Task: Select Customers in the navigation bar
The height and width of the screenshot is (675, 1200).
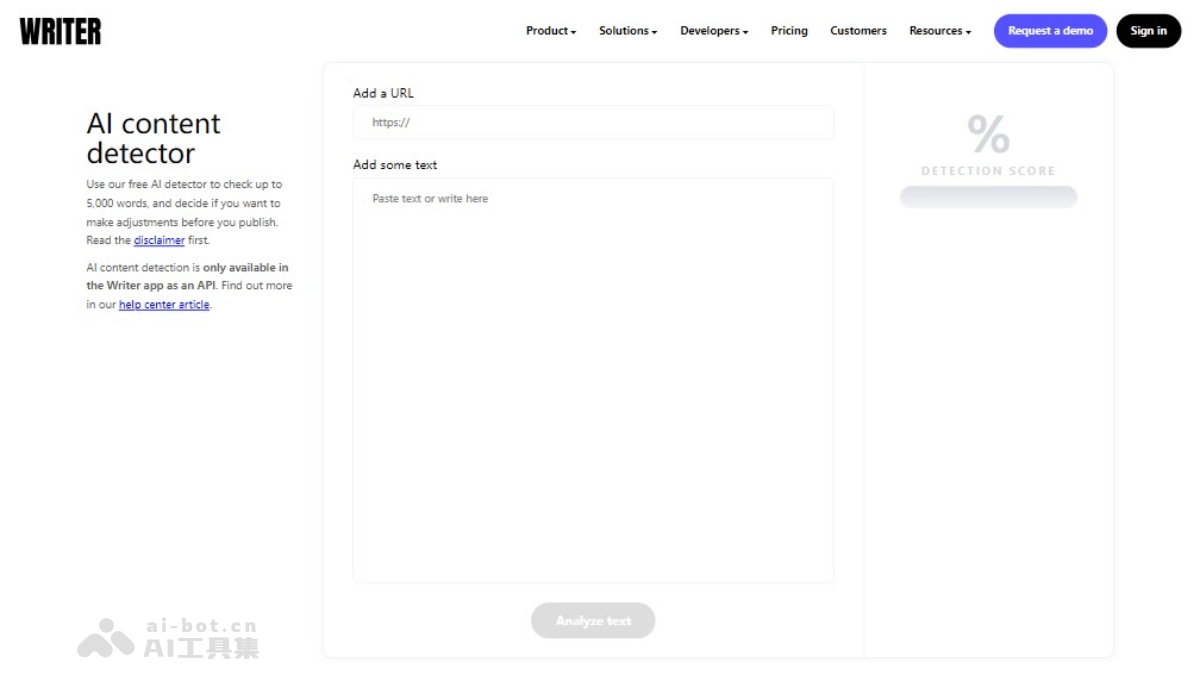Action: pyautogui.click(x=857, y=31)
